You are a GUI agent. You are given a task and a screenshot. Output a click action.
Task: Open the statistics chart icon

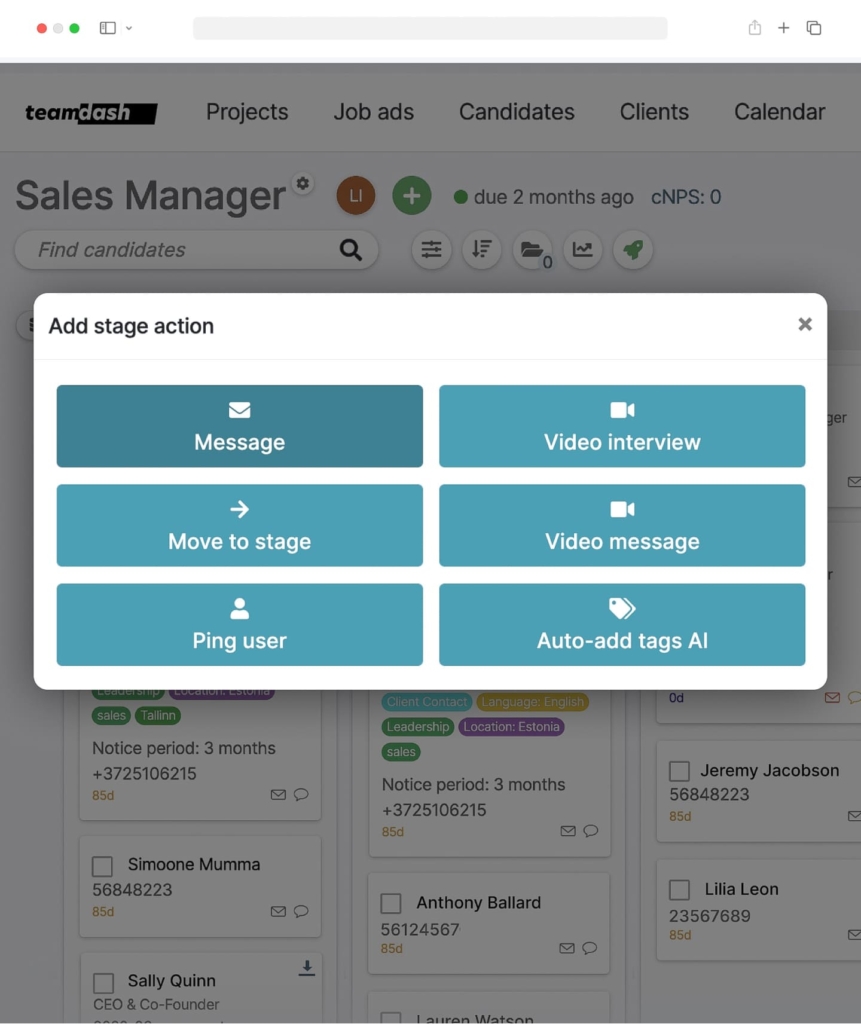coord(583,249)
